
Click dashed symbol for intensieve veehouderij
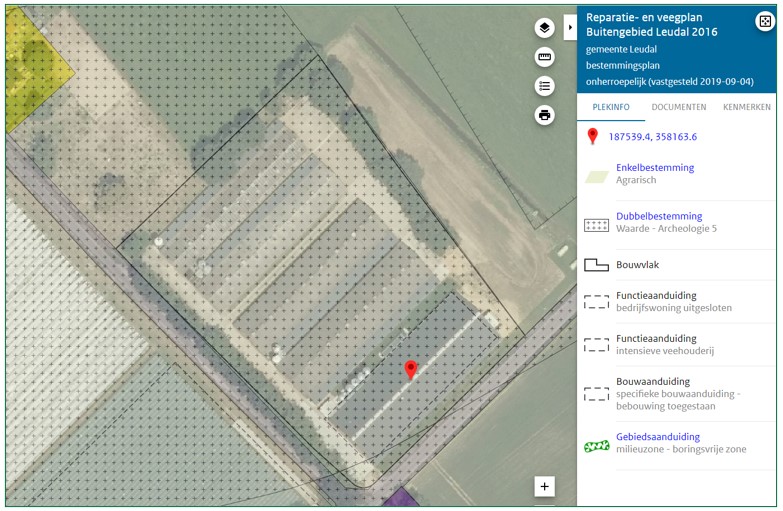click(x=596, y=345)
